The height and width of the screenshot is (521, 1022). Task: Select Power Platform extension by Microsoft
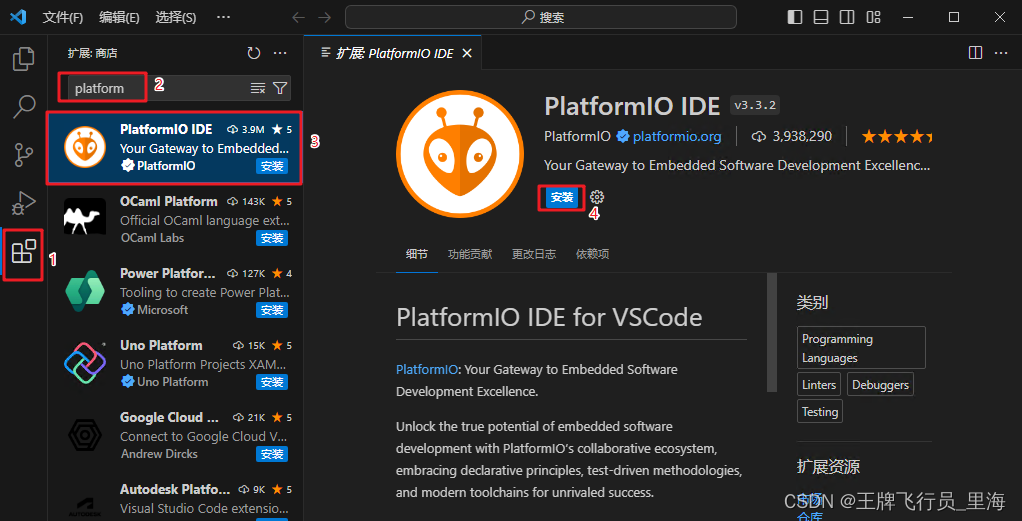coord(174,291)
